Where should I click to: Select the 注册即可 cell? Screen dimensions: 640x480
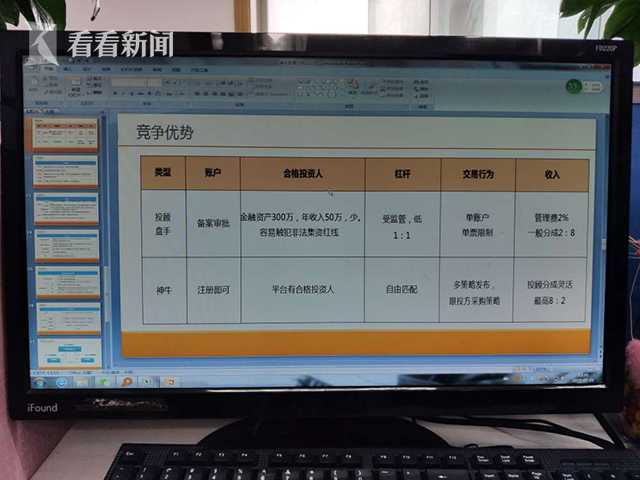pyautogui.click(x=214, y=290)
